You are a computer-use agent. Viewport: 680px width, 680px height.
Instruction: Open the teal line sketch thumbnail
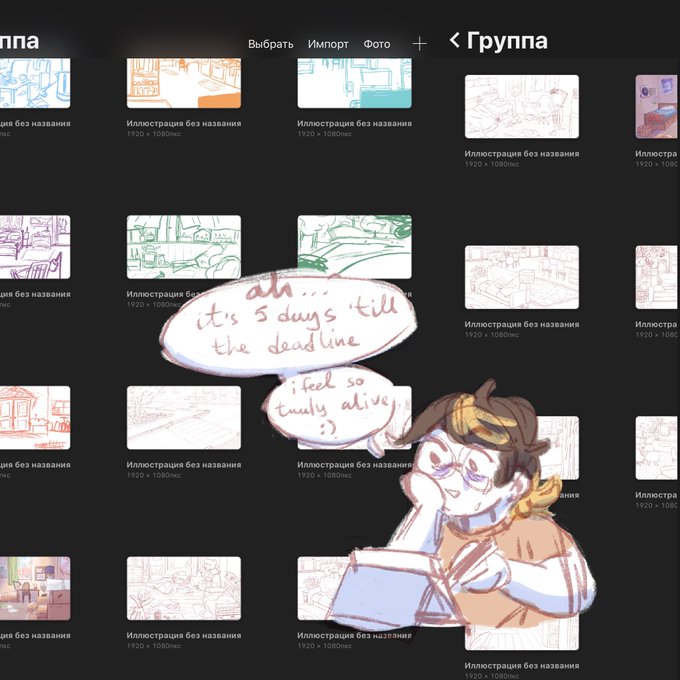[x=354, y=83]
